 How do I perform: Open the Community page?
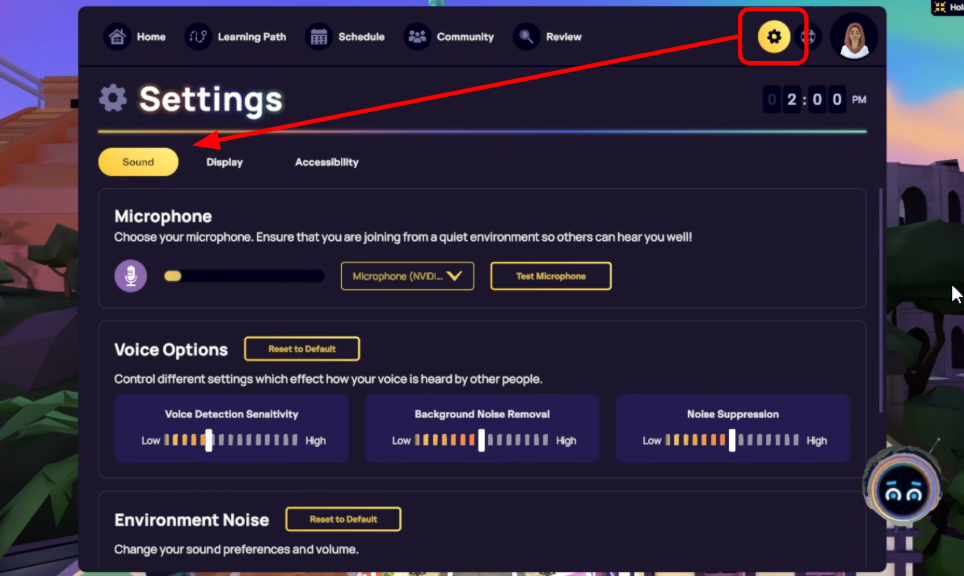click(x=450, y=37)
